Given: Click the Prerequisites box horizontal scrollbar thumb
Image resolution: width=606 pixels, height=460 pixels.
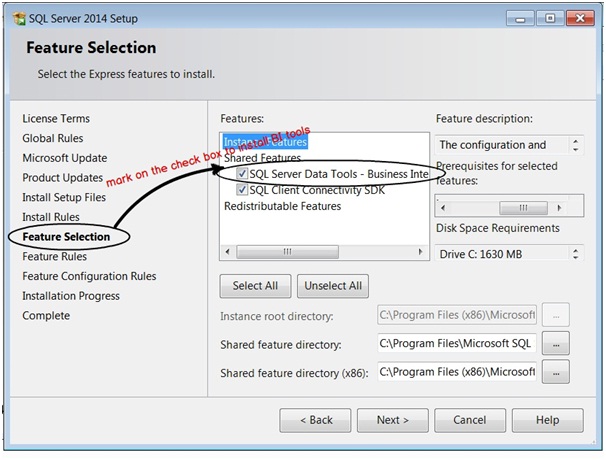Looking at the screenshot, I should click(x=523, y=208).
